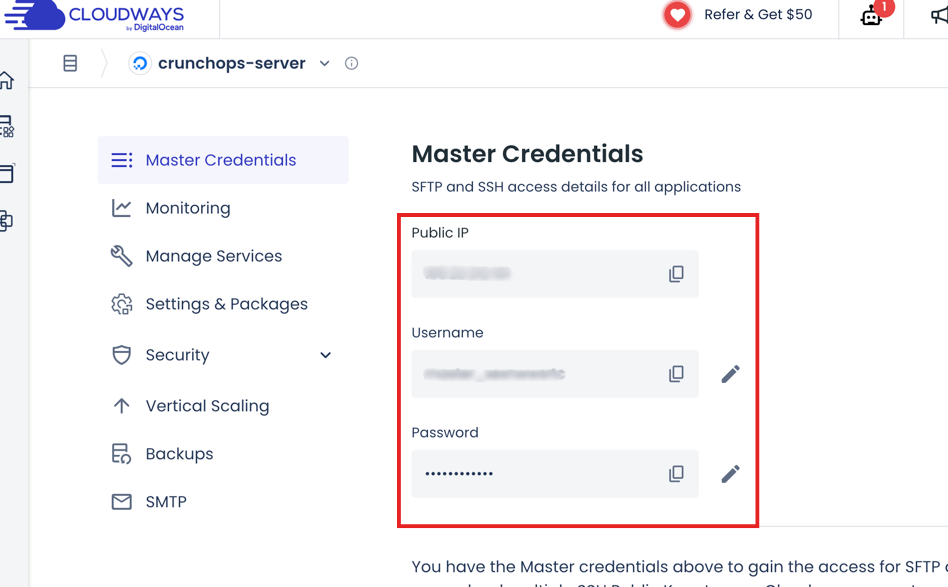Expand the Security section

[x=324, y=355]
